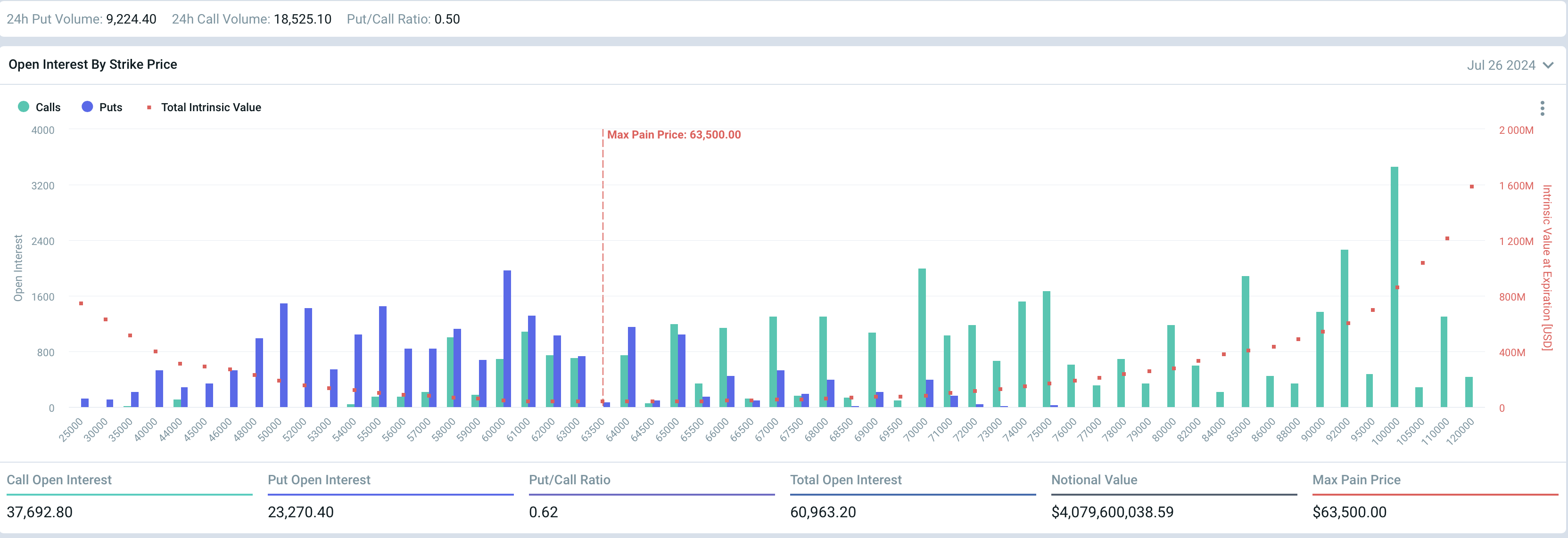
Task: Click the red intrinsic value dot at 25000
Action: tap(81, 303)
